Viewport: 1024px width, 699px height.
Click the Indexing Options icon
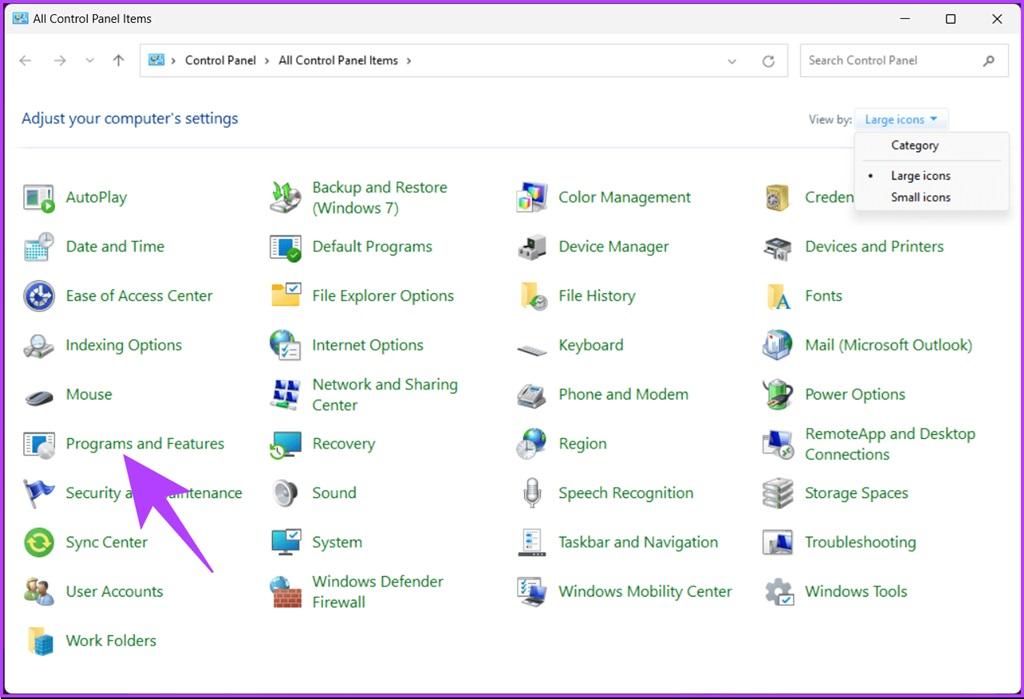tap(39, 345)
